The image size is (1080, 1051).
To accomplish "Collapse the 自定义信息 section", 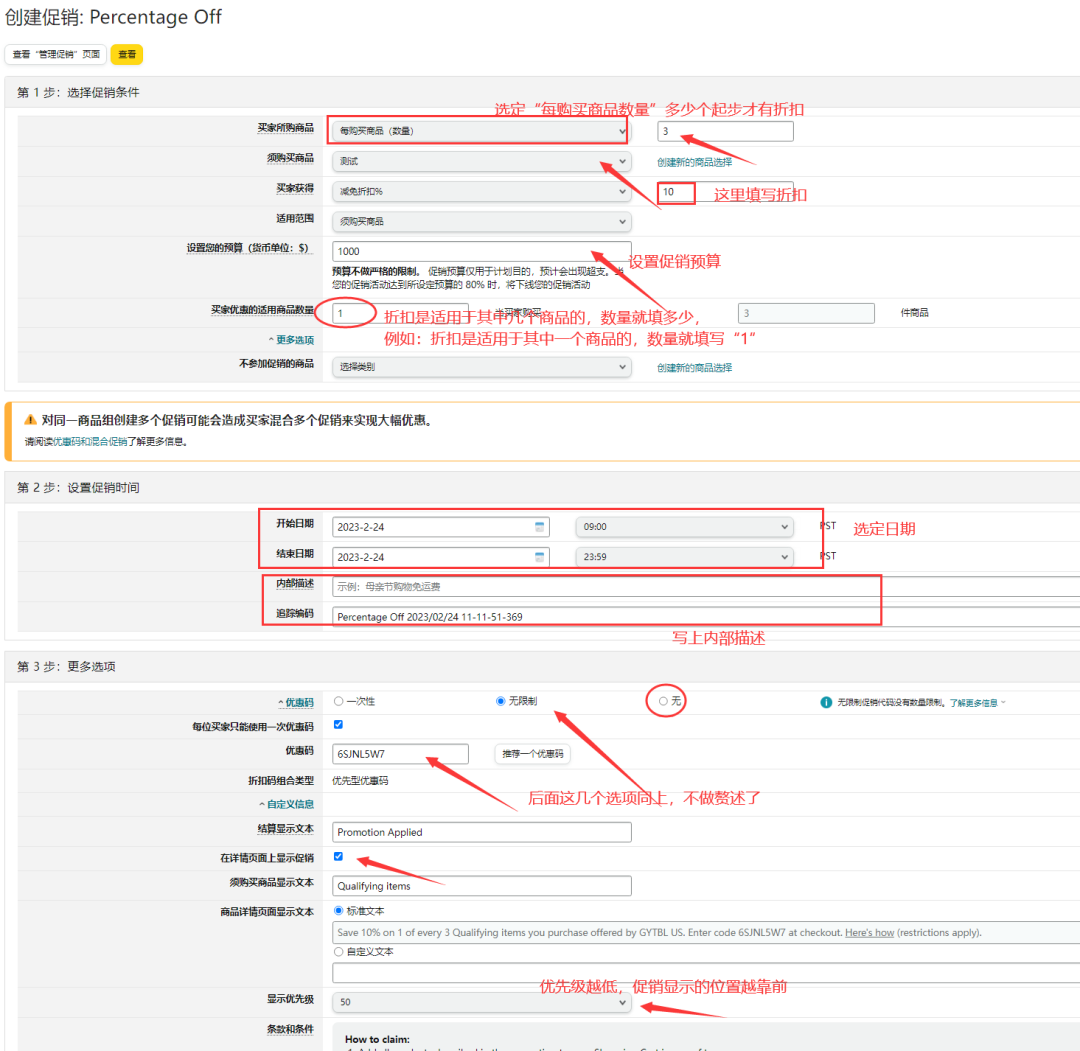I will pos(286,804).
